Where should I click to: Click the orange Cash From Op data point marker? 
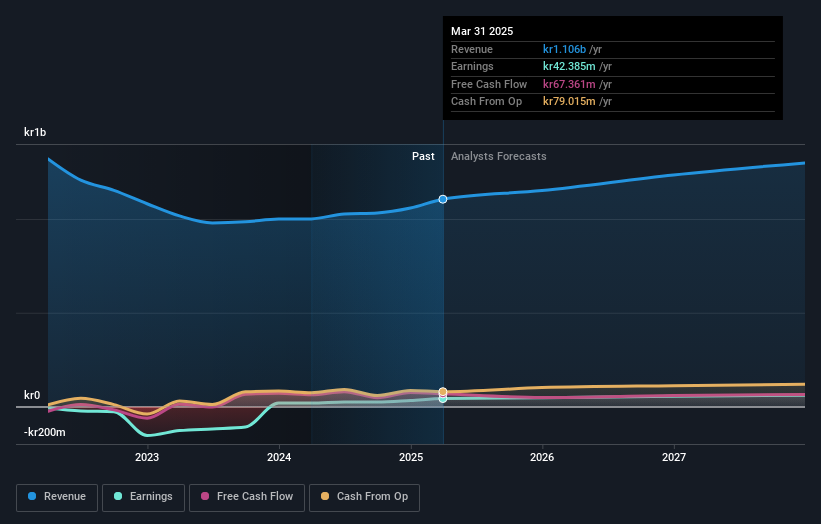pos(443,392)
